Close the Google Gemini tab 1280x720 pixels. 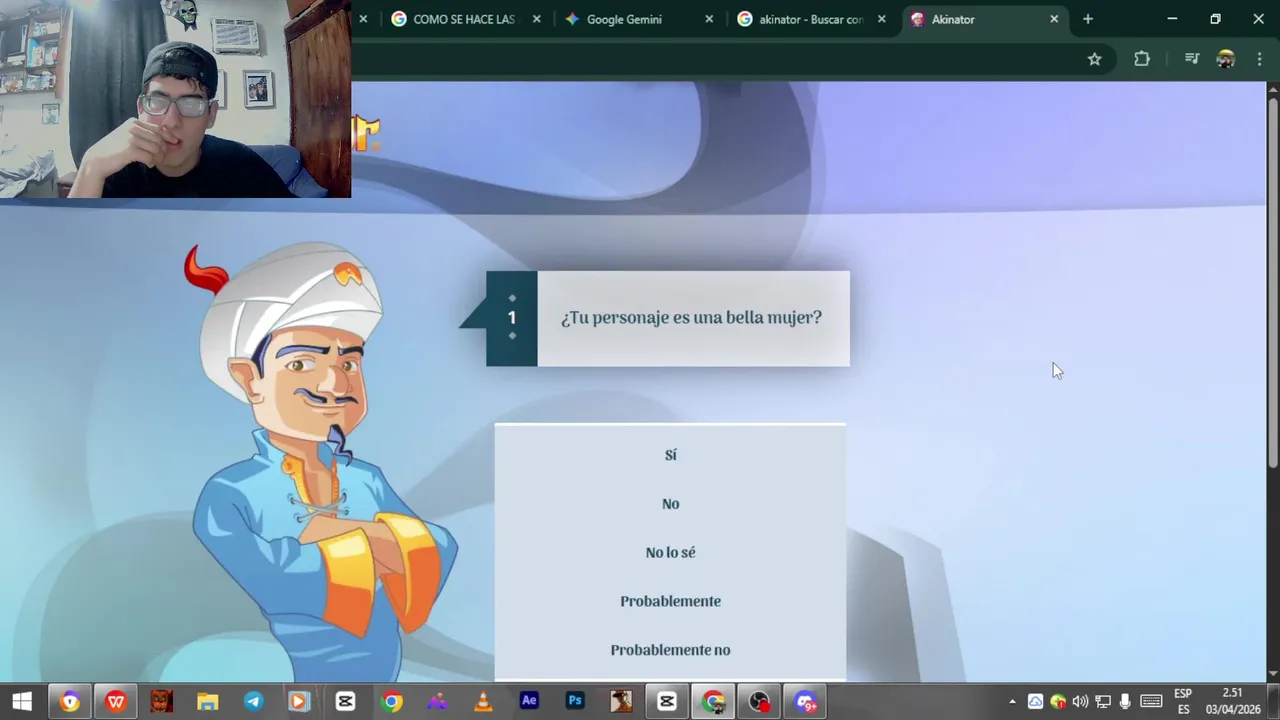click(709, 19)
